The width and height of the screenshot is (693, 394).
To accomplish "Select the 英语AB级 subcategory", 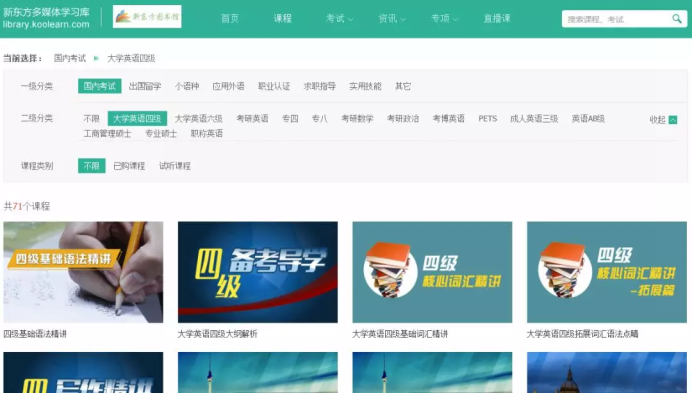I will tap(588, 119).
